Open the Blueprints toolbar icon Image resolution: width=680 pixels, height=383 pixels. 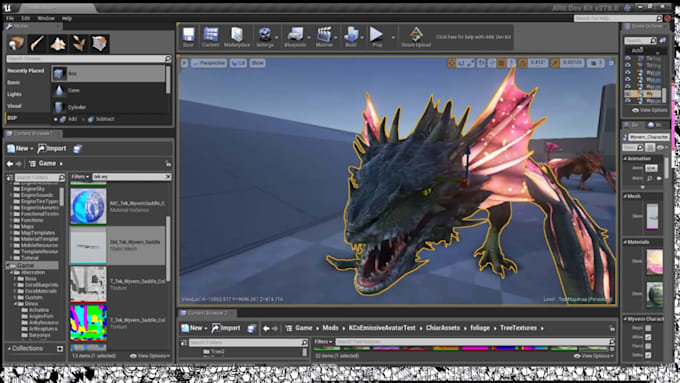[x=295, y=36]
